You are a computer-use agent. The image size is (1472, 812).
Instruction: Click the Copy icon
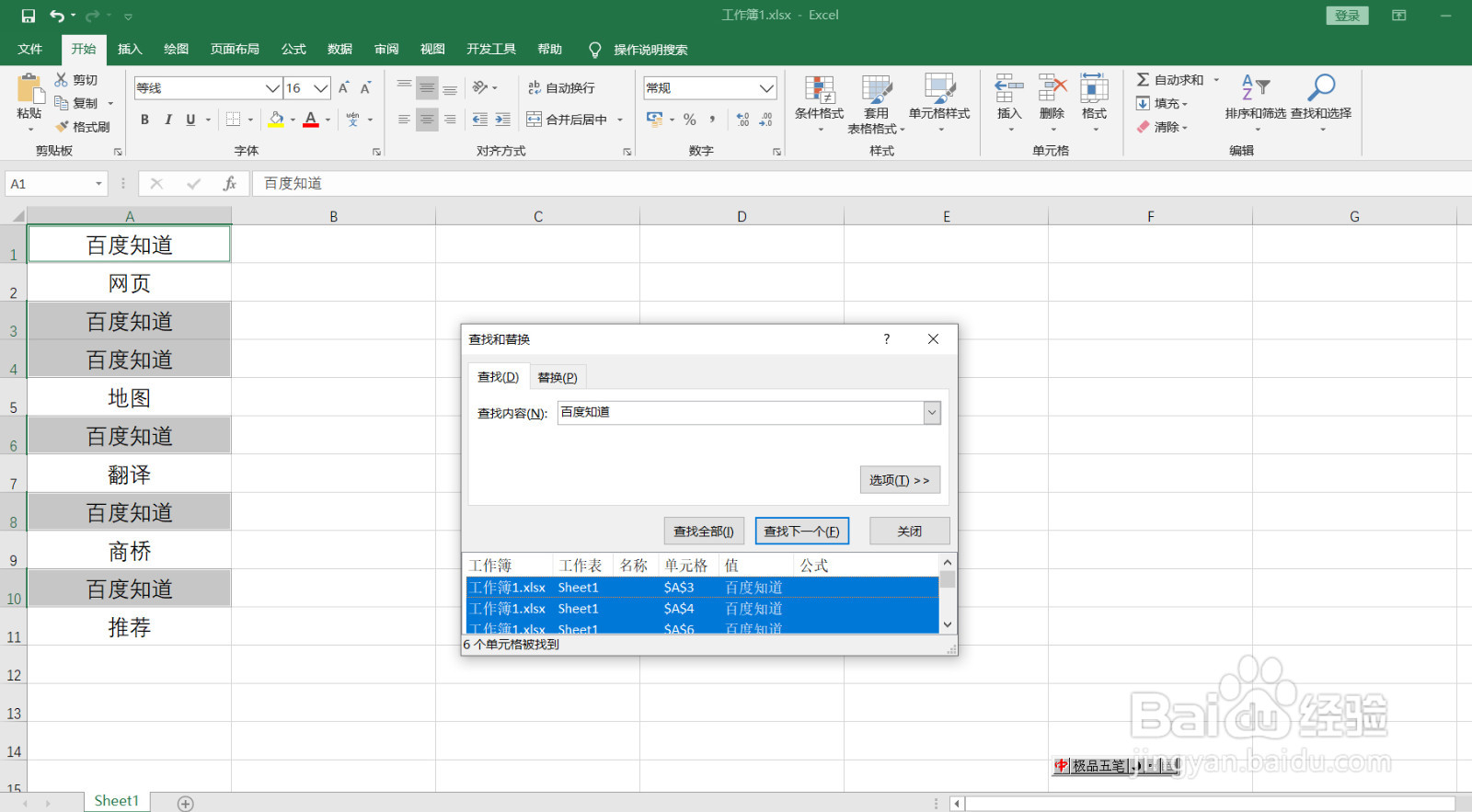tap(62, 103)
